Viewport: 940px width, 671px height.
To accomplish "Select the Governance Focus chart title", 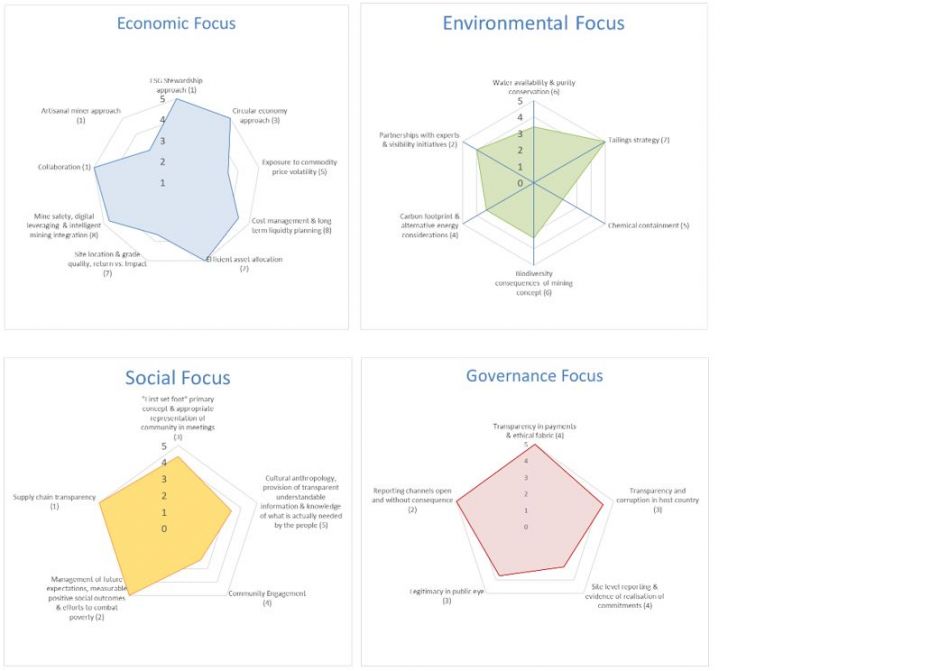I will [534, 376].
